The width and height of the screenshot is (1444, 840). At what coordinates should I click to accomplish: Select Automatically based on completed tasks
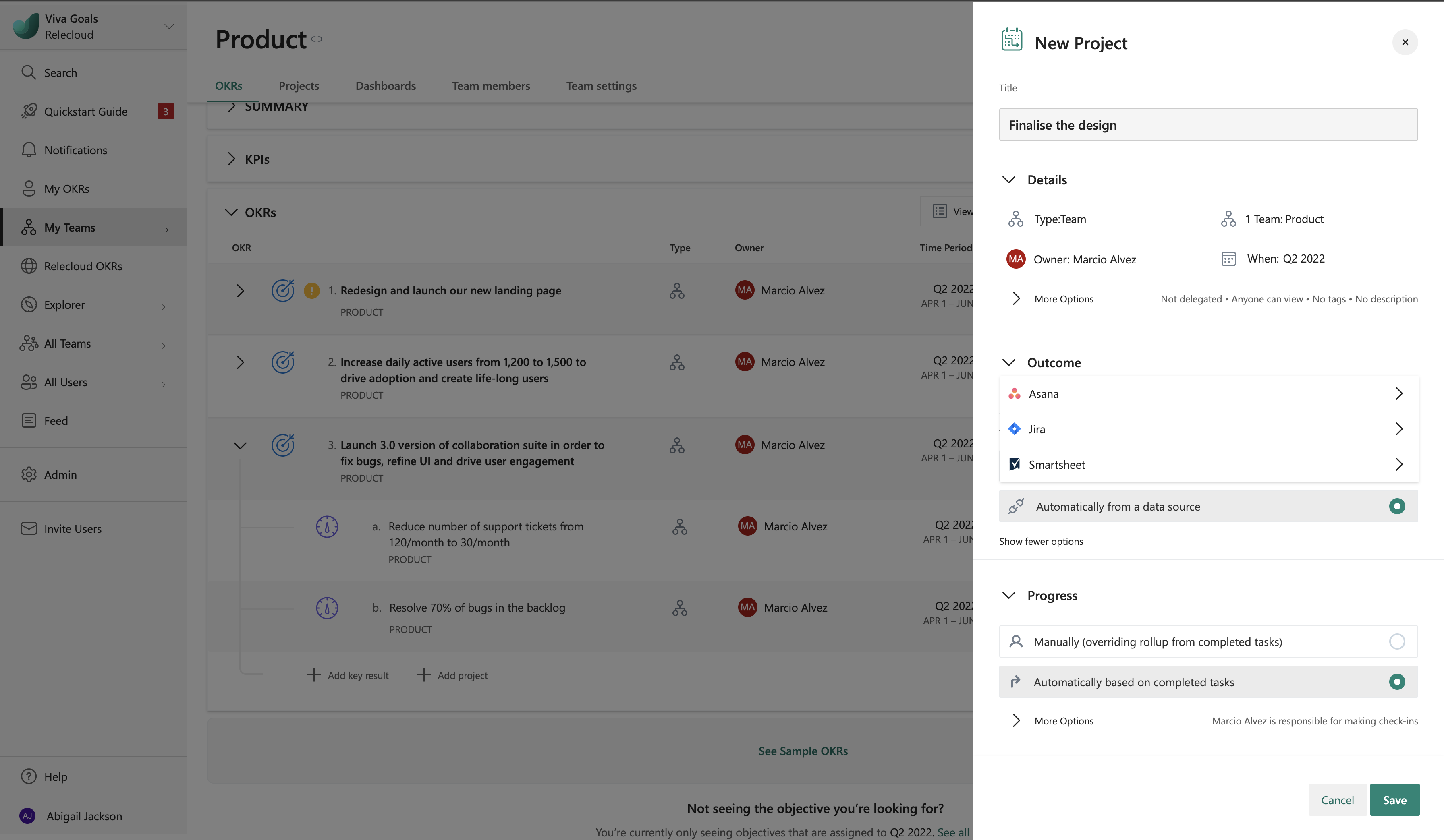coord(1396,682)
